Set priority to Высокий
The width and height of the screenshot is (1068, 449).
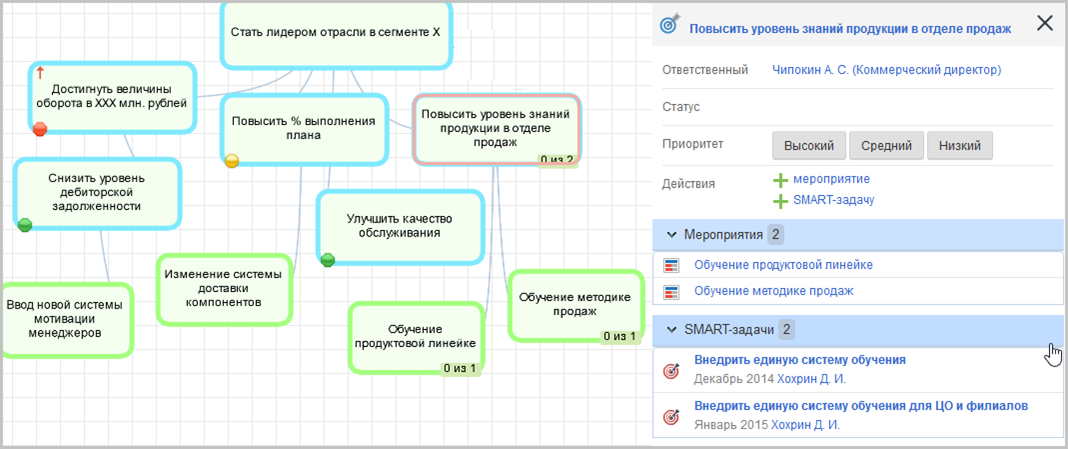point(808,146)
